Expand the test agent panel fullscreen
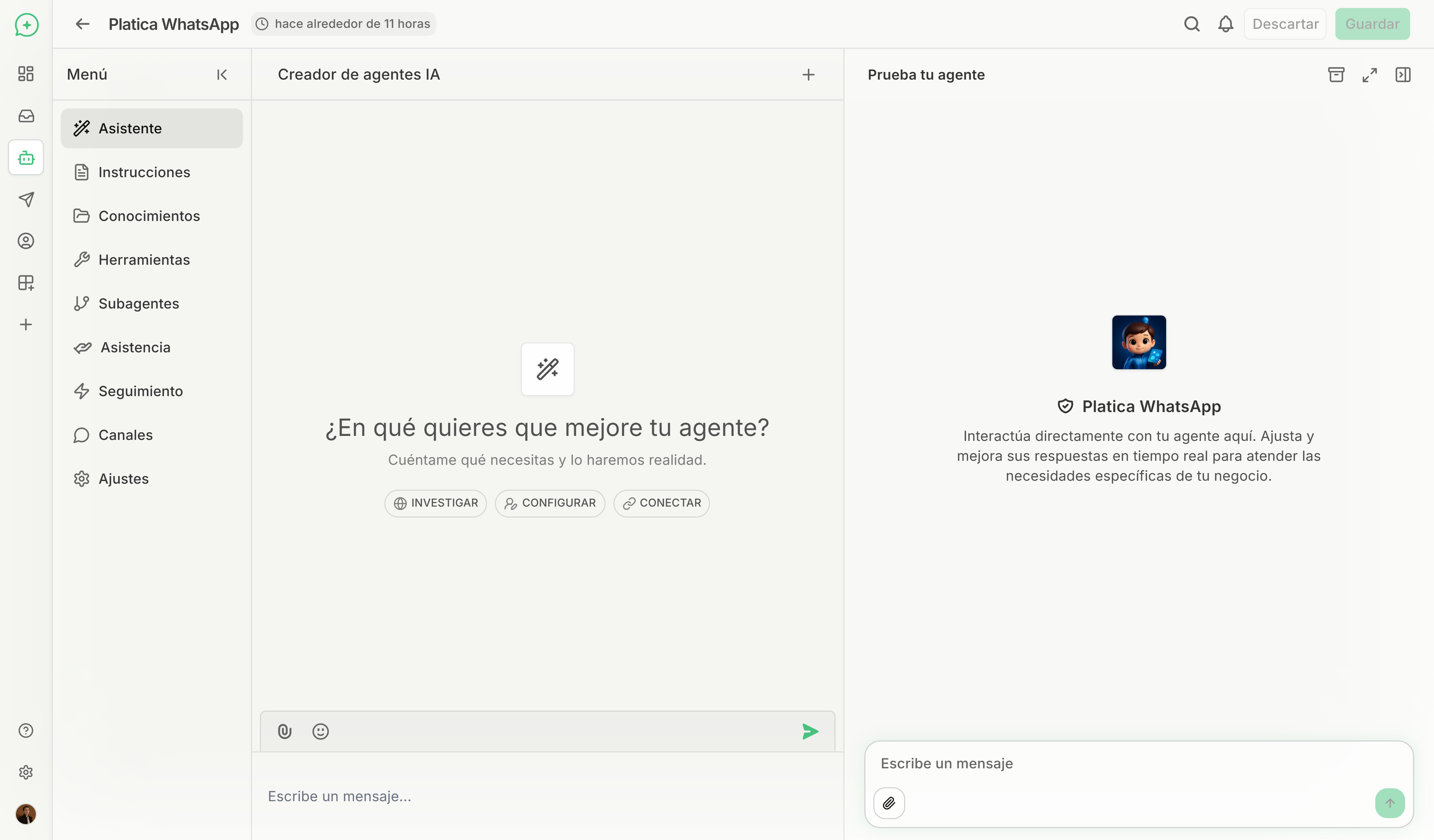This screenshot has height=840, width=1434. [x=1370, y=75]
